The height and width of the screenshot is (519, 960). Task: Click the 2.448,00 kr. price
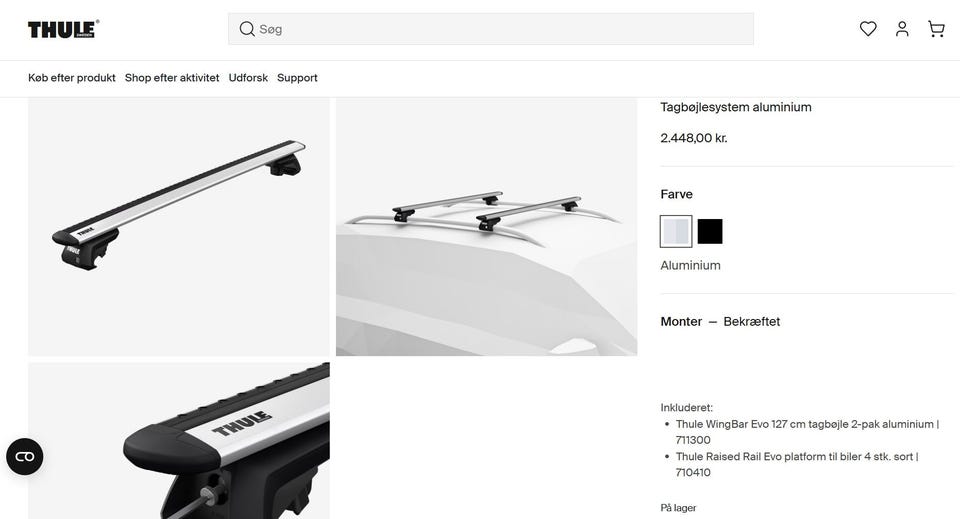[x=694, y=138]
